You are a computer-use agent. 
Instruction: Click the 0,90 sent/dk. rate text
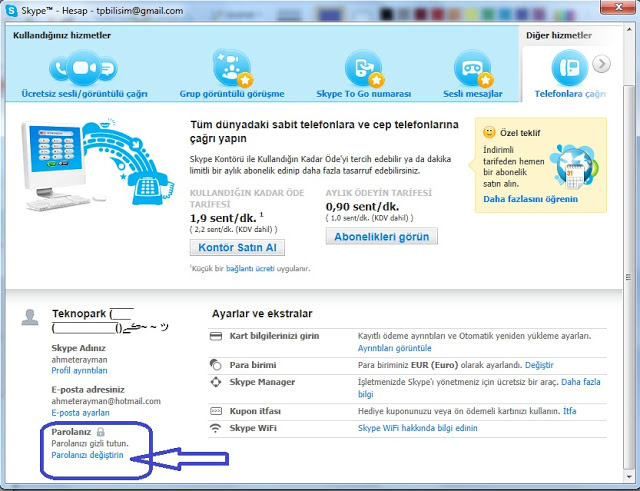[362, 207]
